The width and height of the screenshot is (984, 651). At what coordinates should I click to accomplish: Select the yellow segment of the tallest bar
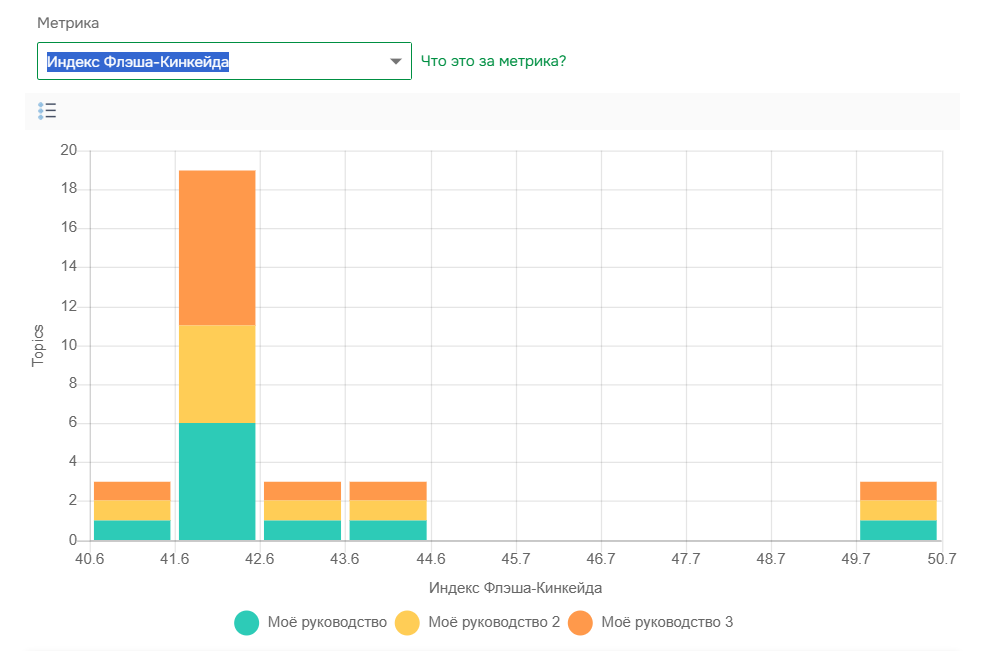(x=217, y=374)
